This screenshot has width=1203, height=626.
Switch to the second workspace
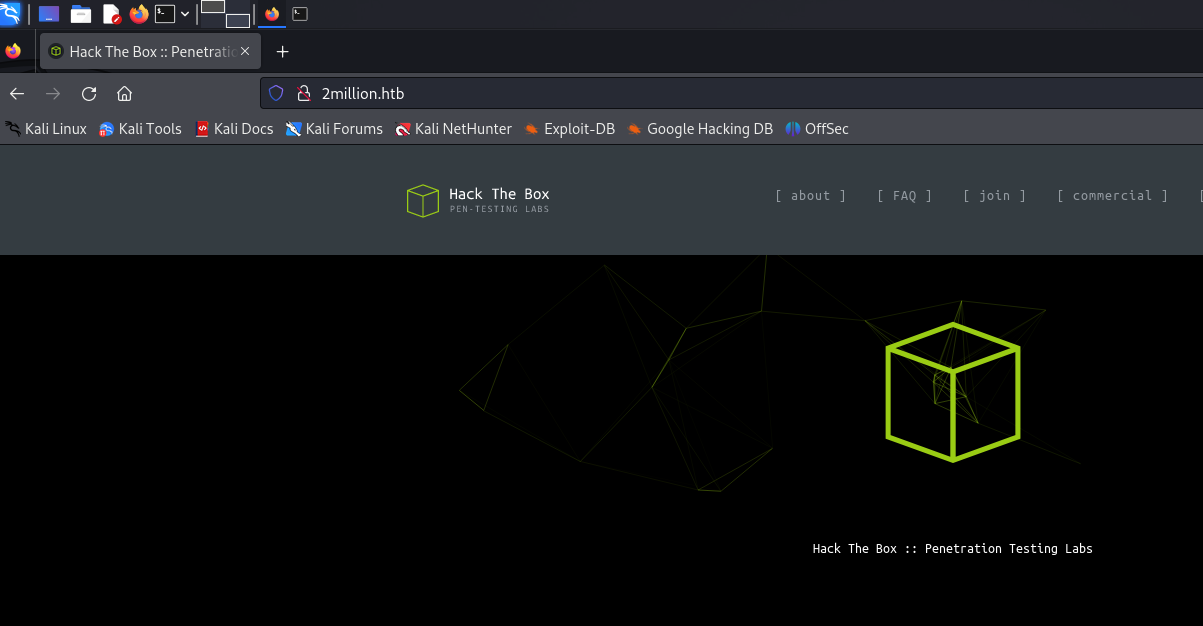point(238,20)
